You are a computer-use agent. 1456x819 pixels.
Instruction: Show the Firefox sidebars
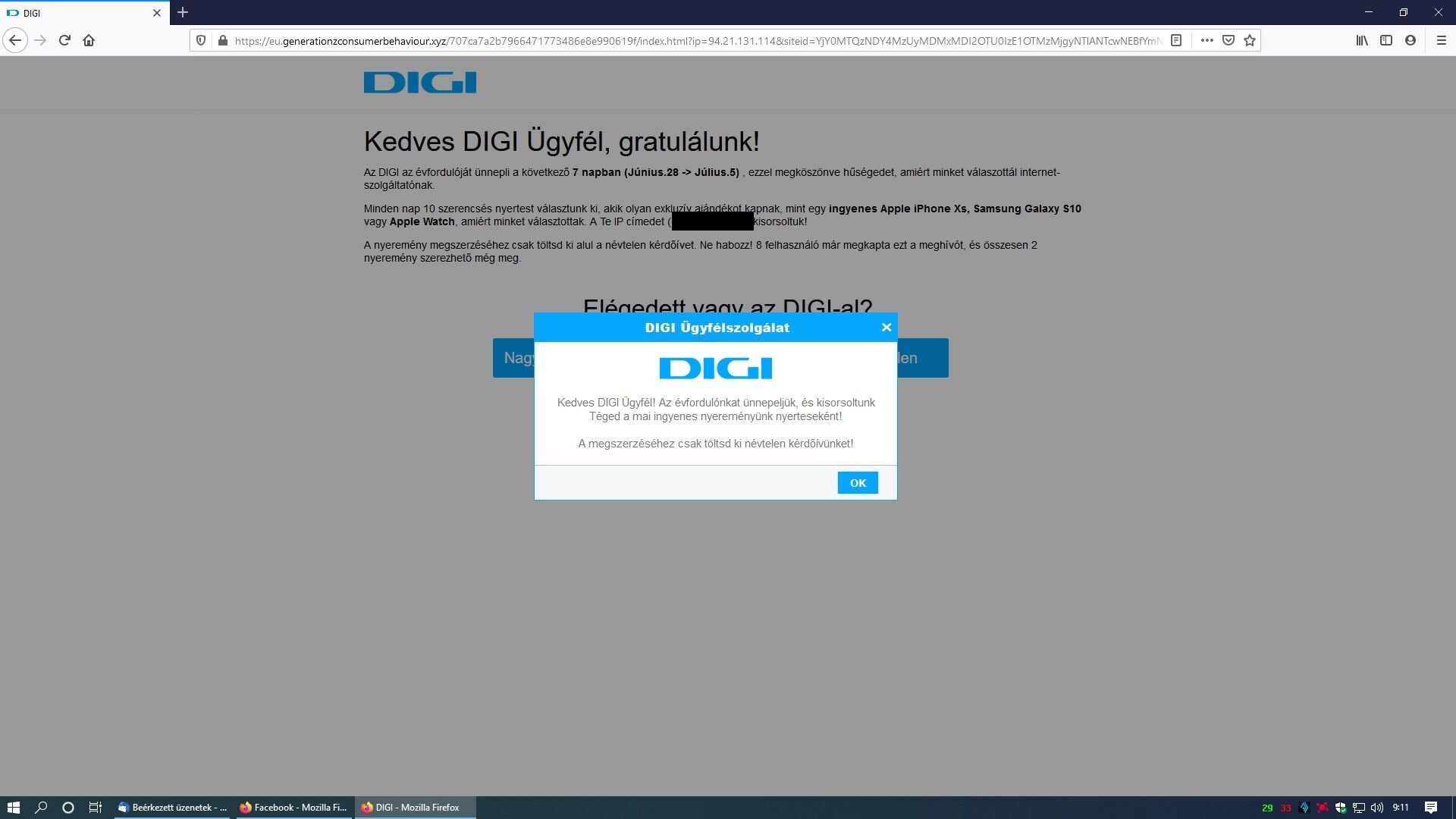click(x=1386, y=40)
